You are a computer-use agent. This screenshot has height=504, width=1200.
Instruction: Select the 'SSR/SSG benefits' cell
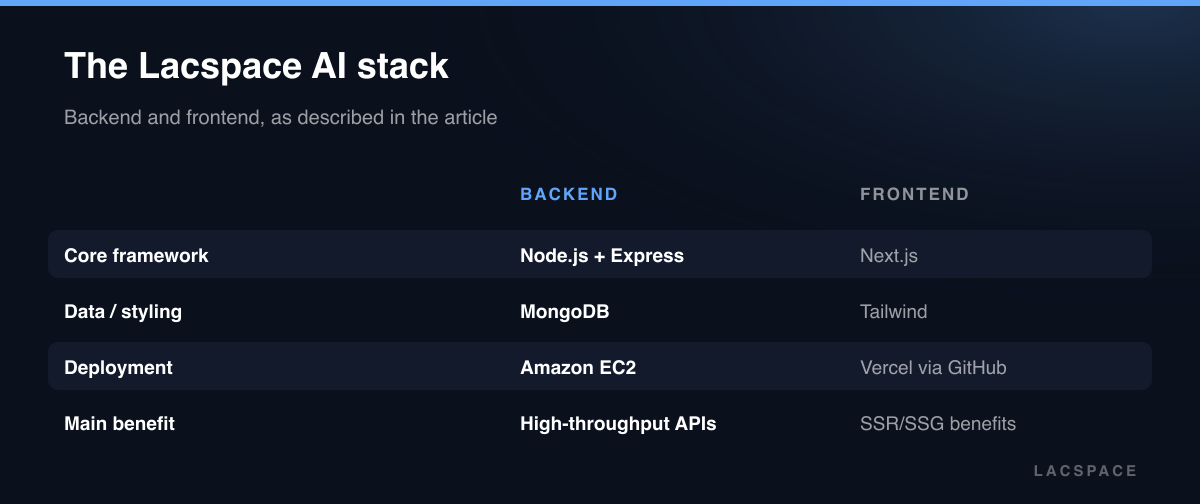coord(938,423)
